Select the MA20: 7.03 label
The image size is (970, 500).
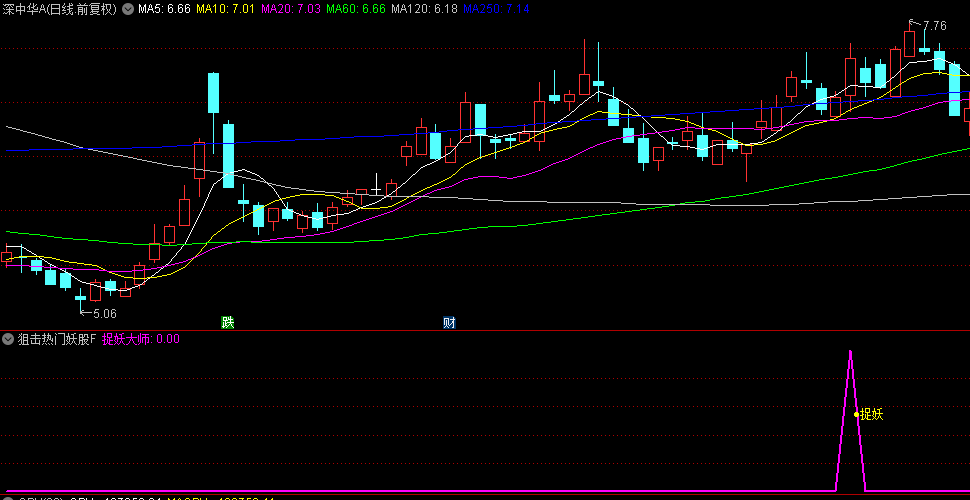[x=290, y=9]
